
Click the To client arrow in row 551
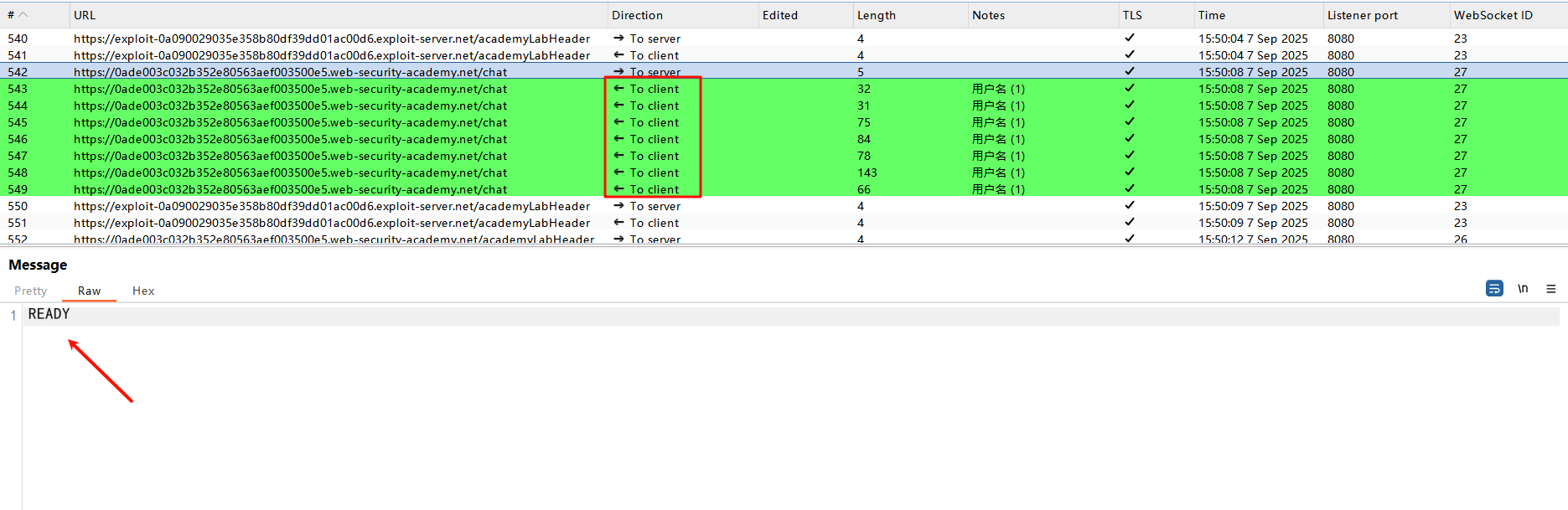coord(618,223)
